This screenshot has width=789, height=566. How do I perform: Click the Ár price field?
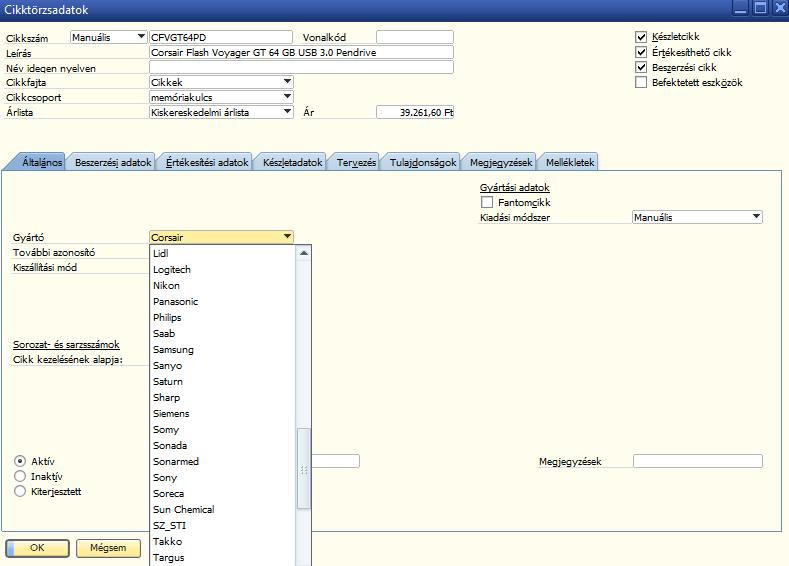(x=415, y=112)
